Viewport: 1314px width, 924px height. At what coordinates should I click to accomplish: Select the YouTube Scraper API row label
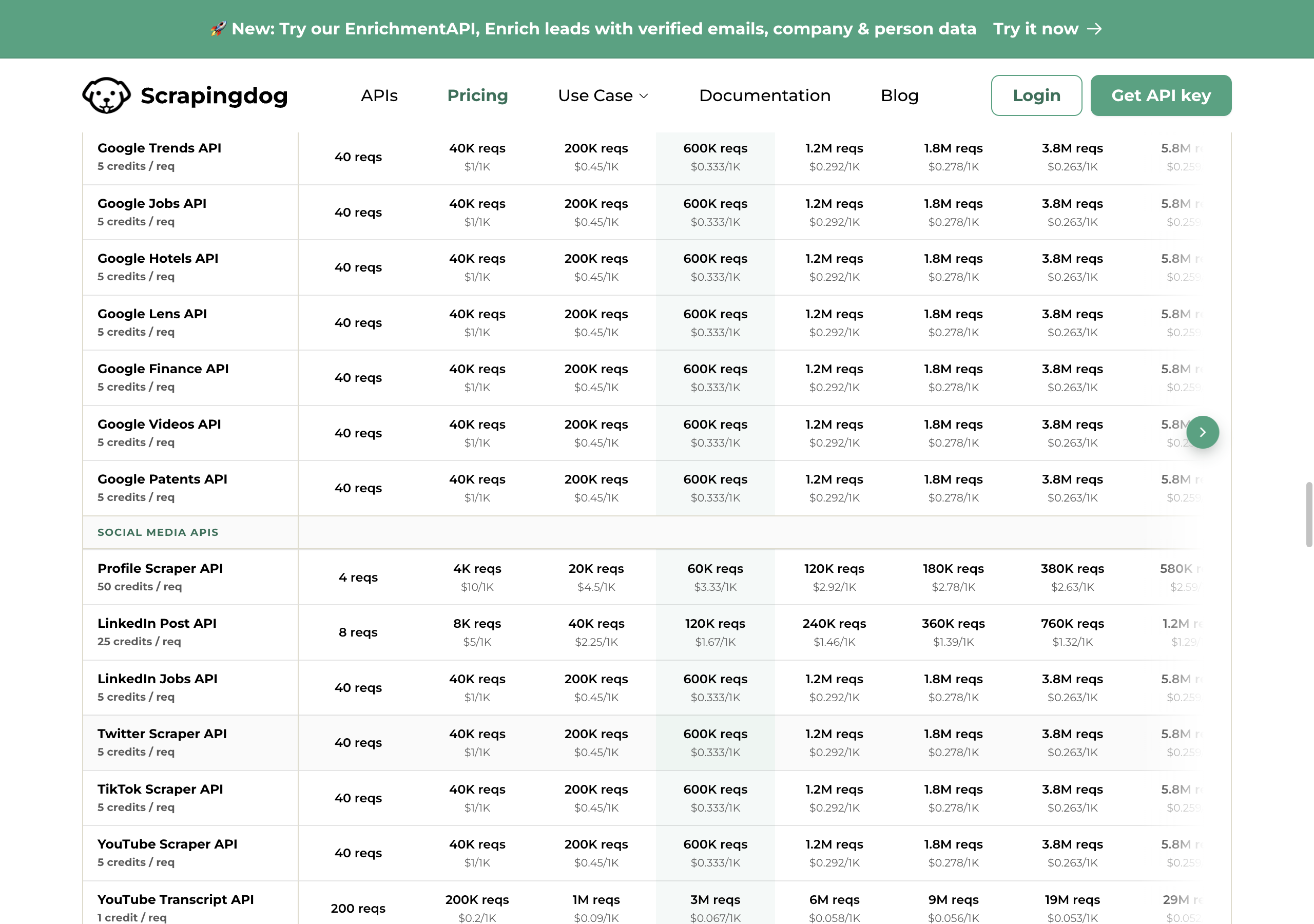coord(167,844)
